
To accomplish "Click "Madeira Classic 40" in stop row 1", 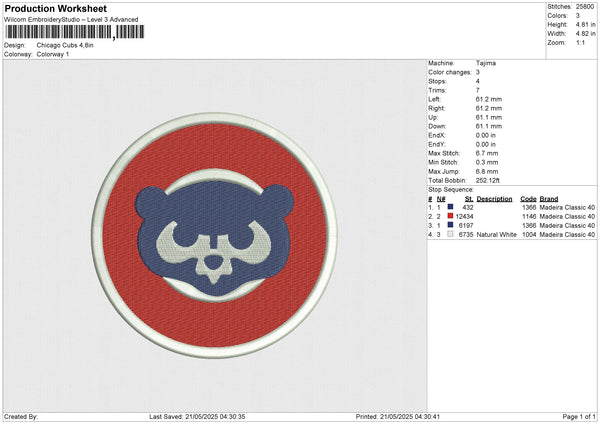I will [x=567, y=207].
